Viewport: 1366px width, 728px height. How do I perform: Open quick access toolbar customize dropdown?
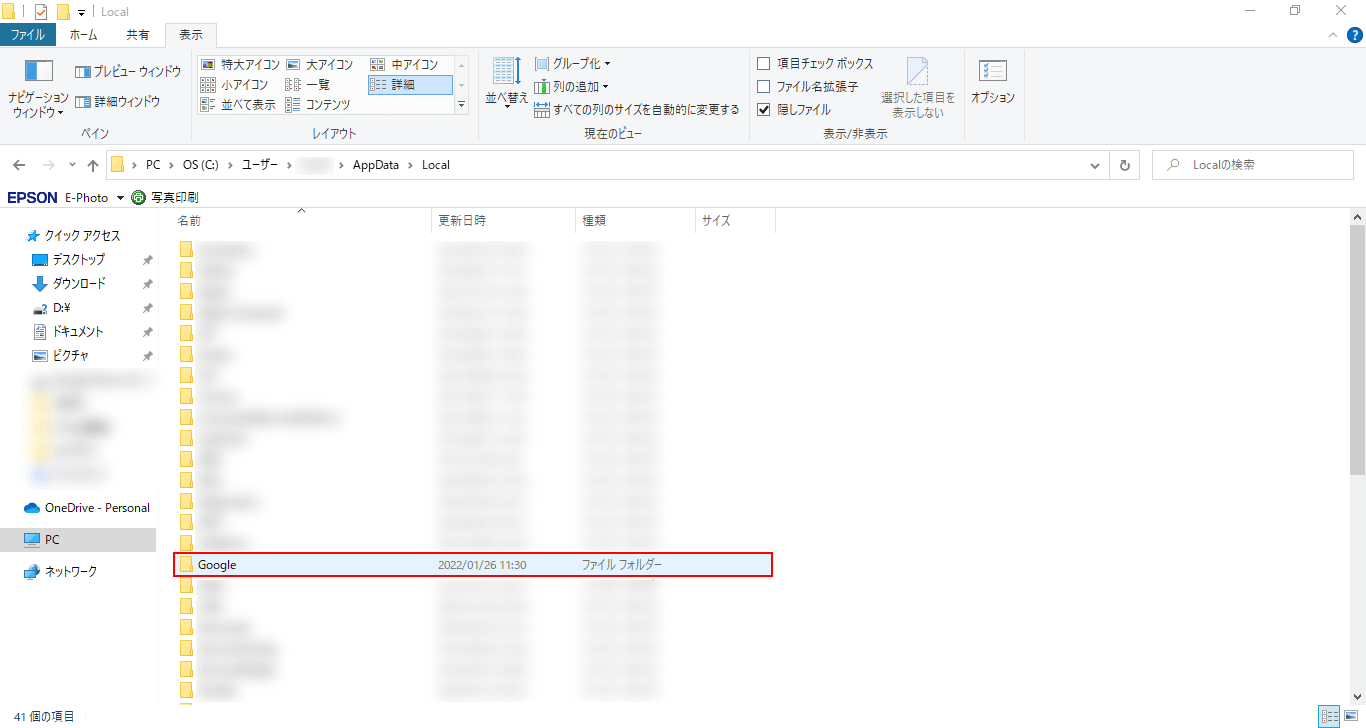pos(81,12)
